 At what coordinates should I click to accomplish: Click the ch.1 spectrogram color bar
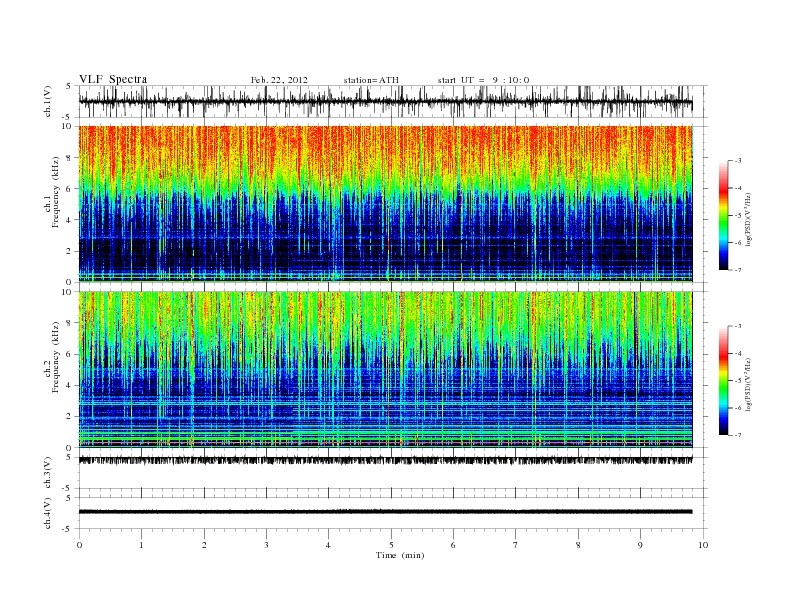pyautogui.click(x=724, y=215)
